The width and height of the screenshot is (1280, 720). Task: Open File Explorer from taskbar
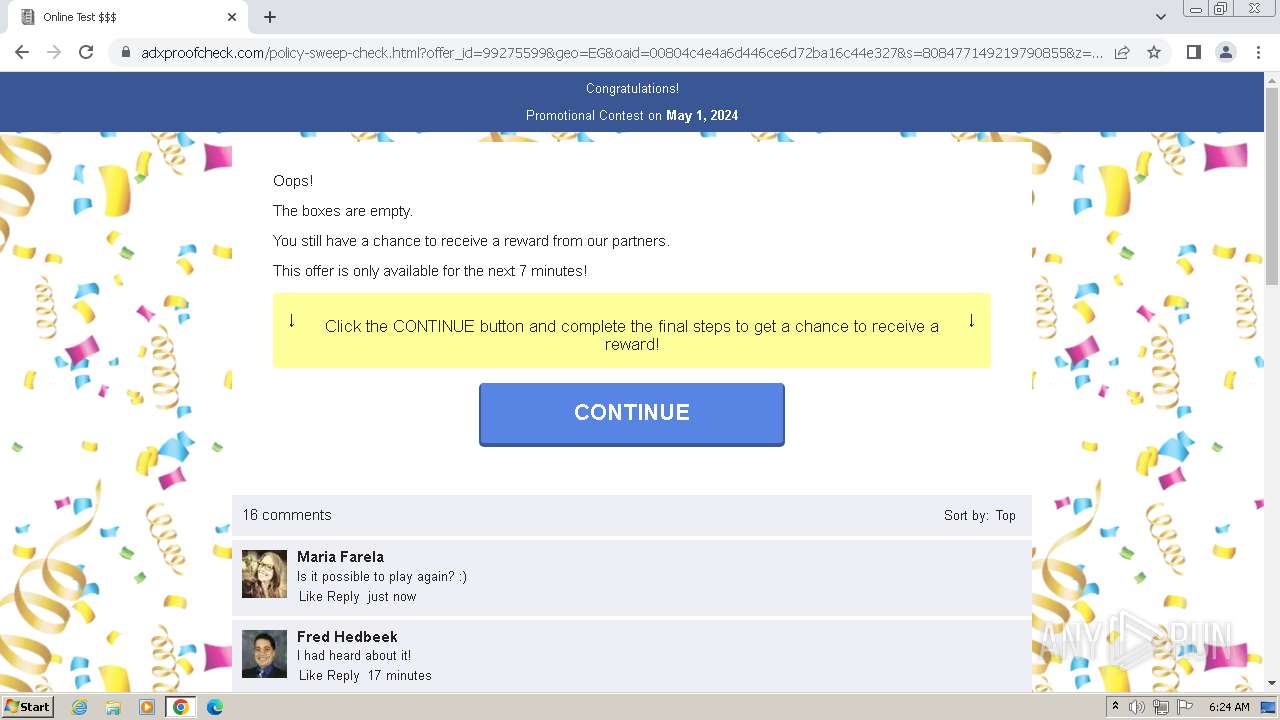[113, 707]
